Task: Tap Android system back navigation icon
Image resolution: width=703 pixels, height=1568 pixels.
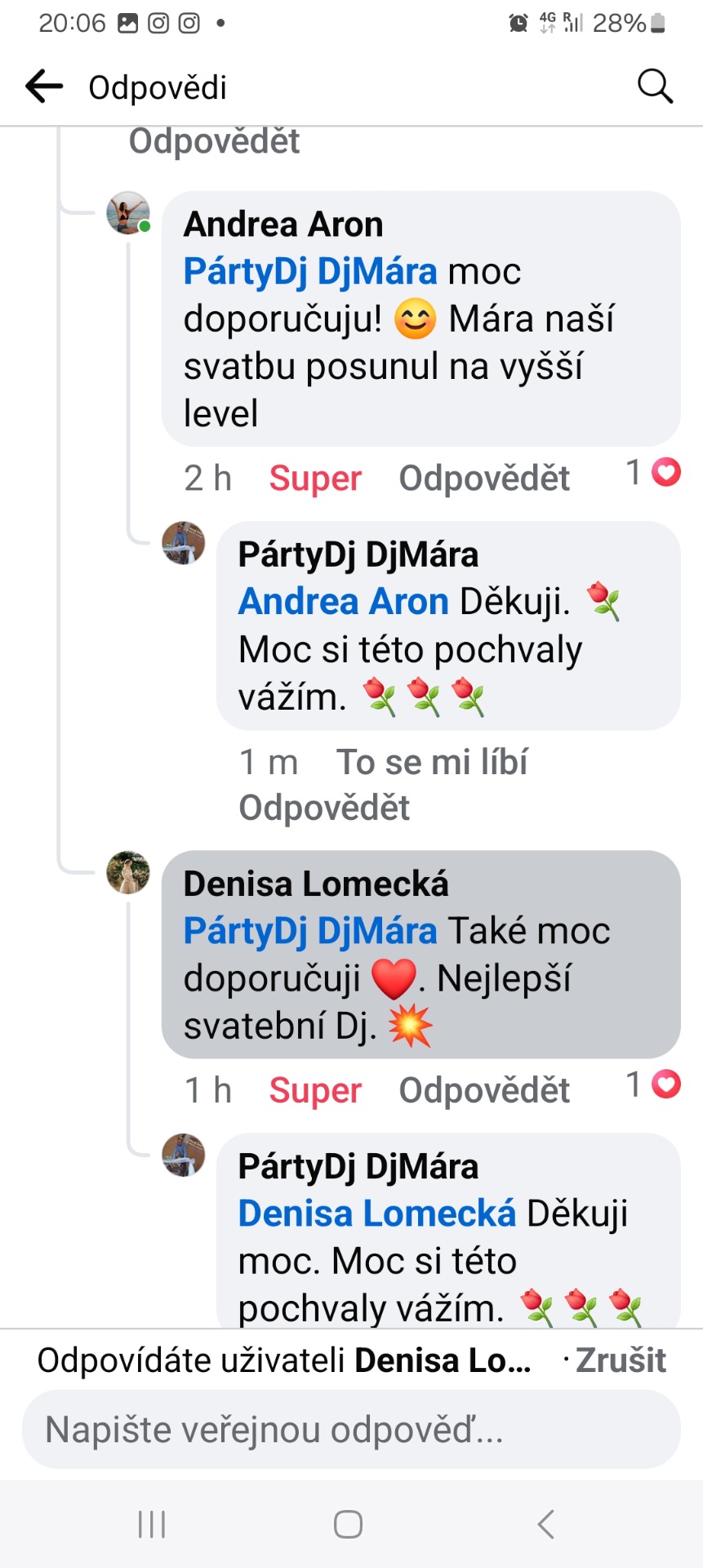Action: click(546, 1524)
